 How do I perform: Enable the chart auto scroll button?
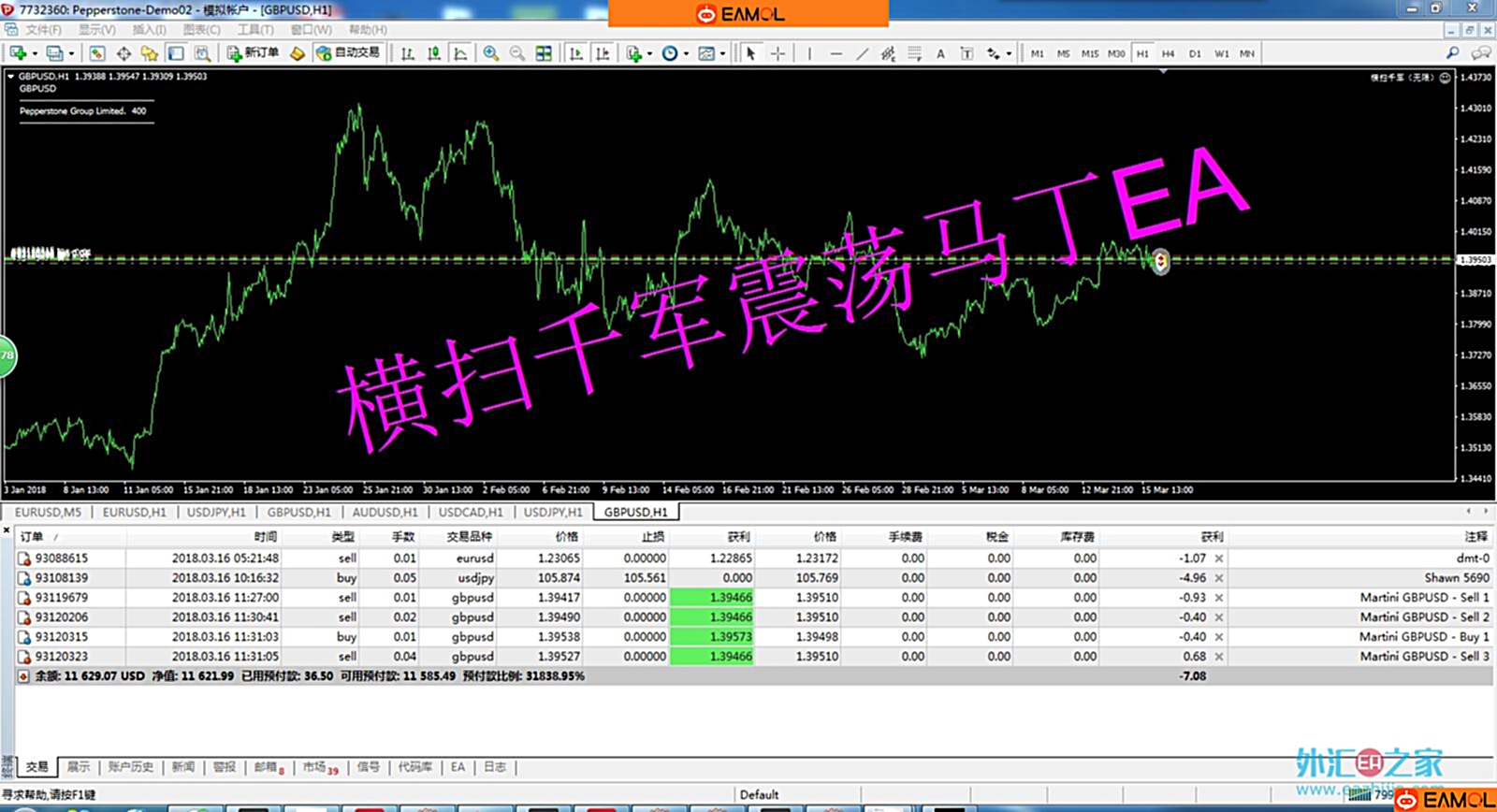575,53
